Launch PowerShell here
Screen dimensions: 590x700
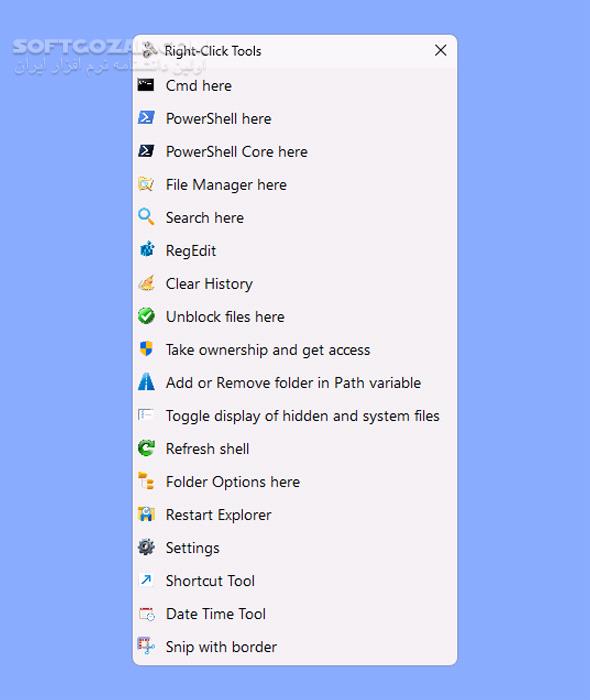(295, 118)
